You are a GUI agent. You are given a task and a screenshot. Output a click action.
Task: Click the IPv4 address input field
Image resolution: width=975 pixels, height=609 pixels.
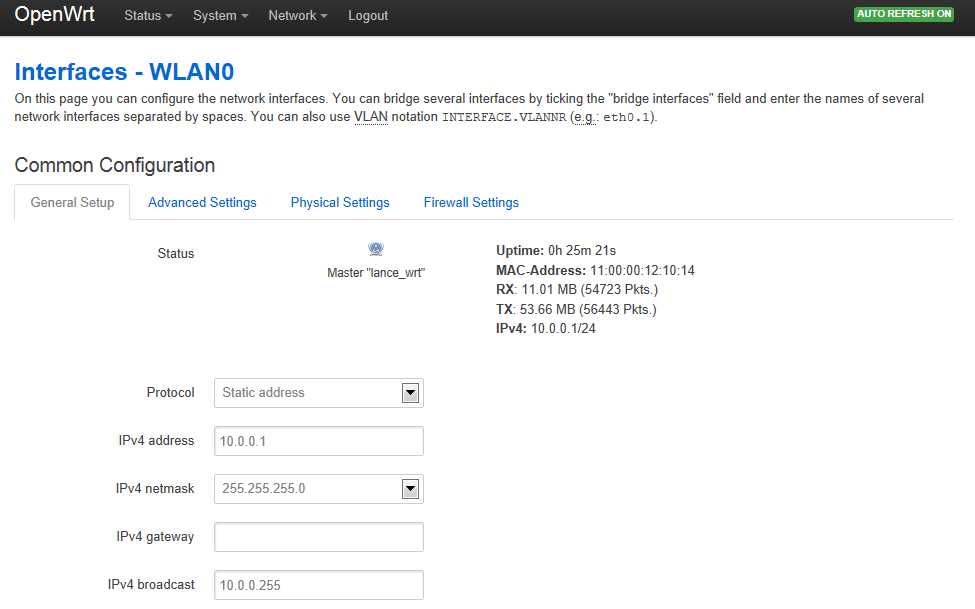(x=319, y=441)
